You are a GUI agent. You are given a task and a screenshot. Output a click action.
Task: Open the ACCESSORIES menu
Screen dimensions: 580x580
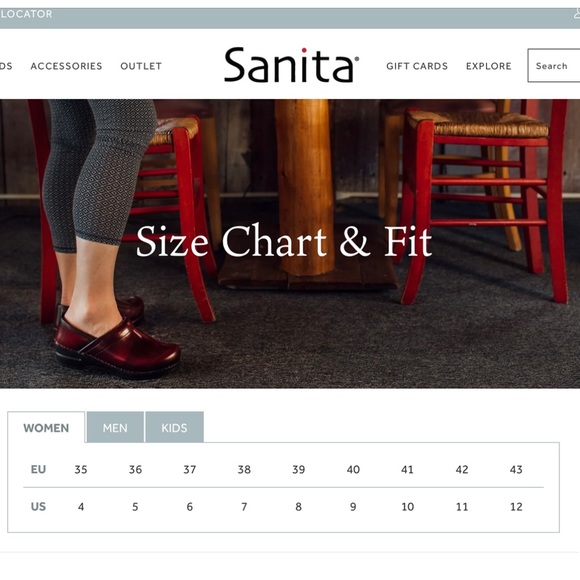tap(66, 66)
